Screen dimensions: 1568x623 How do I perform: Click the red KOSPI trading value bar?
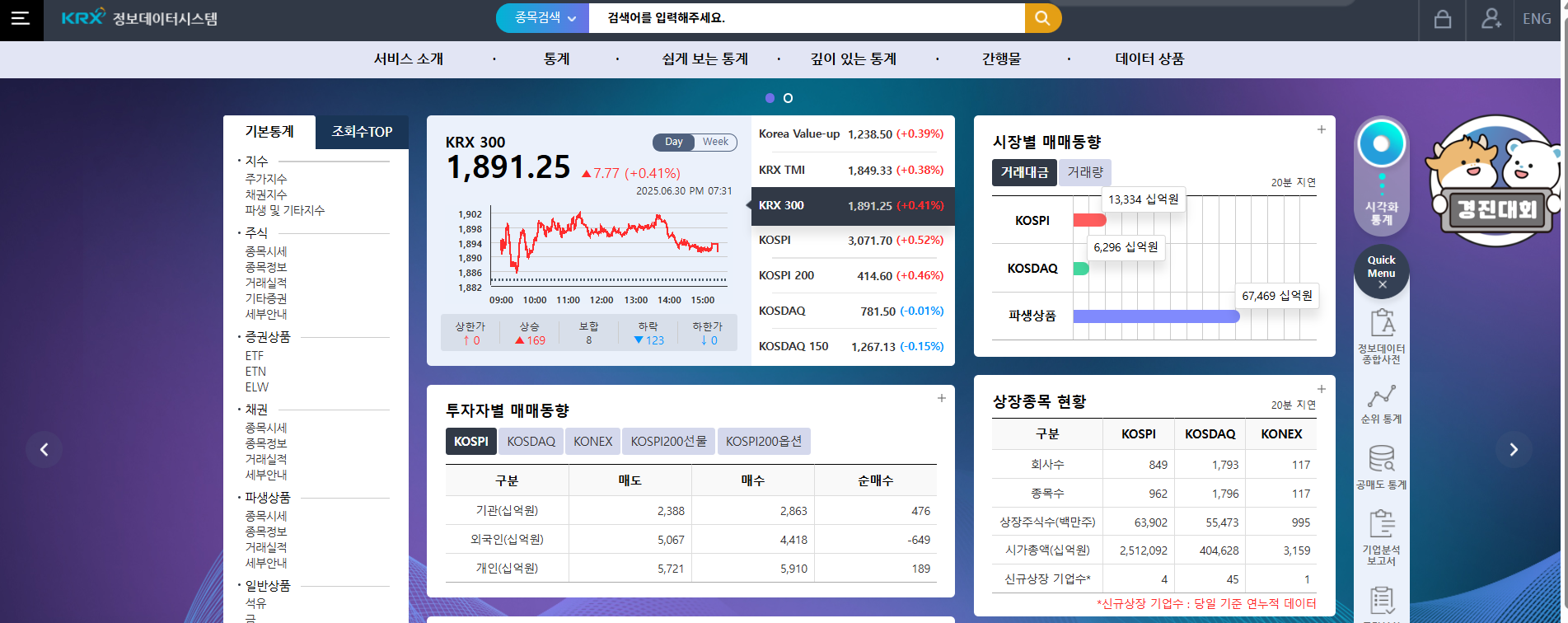pyautogui.click(x=1089, y=220)
